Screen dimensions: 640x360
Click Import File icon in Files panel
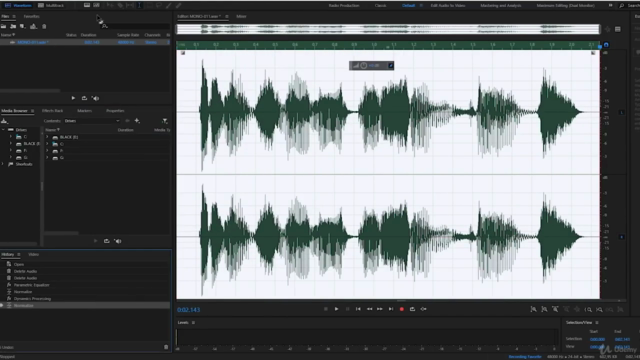[13, 27]
